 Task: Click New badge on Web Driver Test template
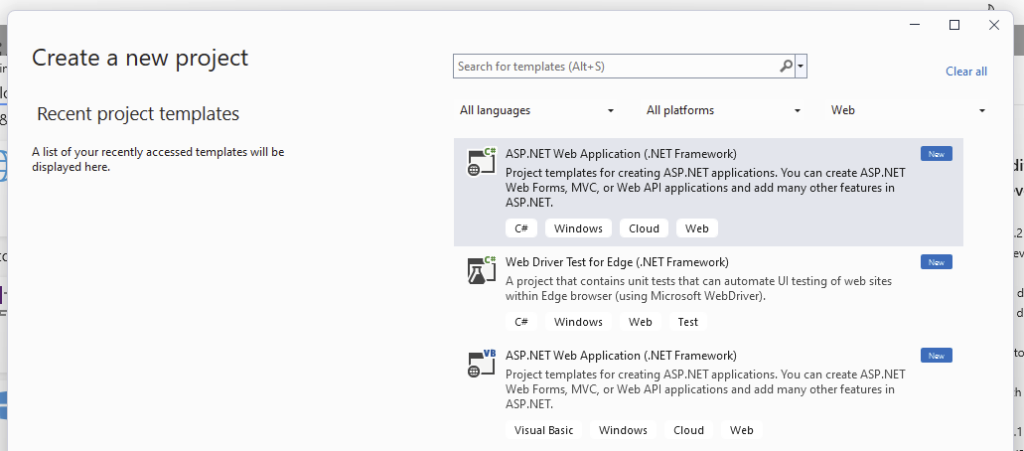936,262
